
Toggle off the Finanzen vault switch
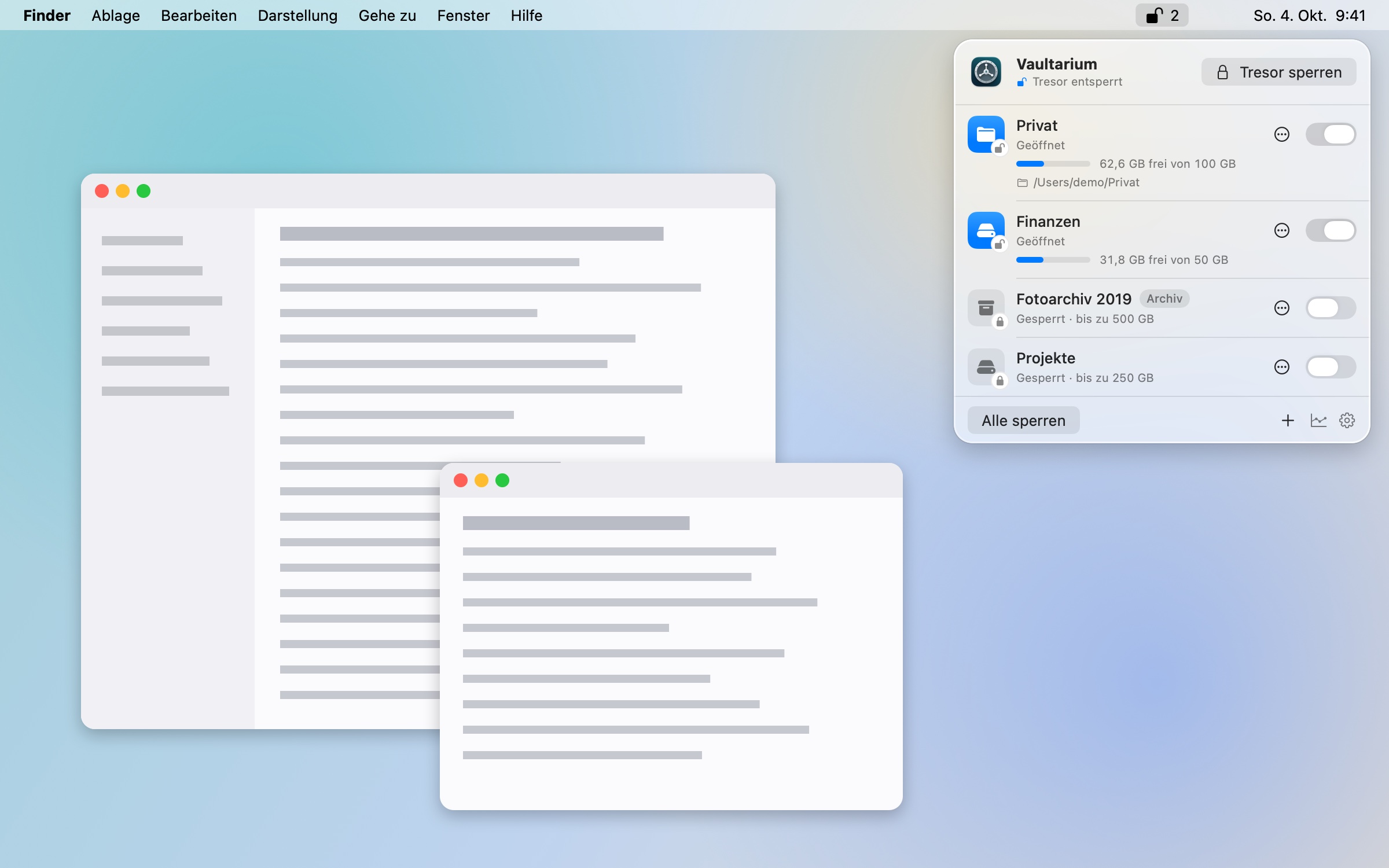point(1331,230)
